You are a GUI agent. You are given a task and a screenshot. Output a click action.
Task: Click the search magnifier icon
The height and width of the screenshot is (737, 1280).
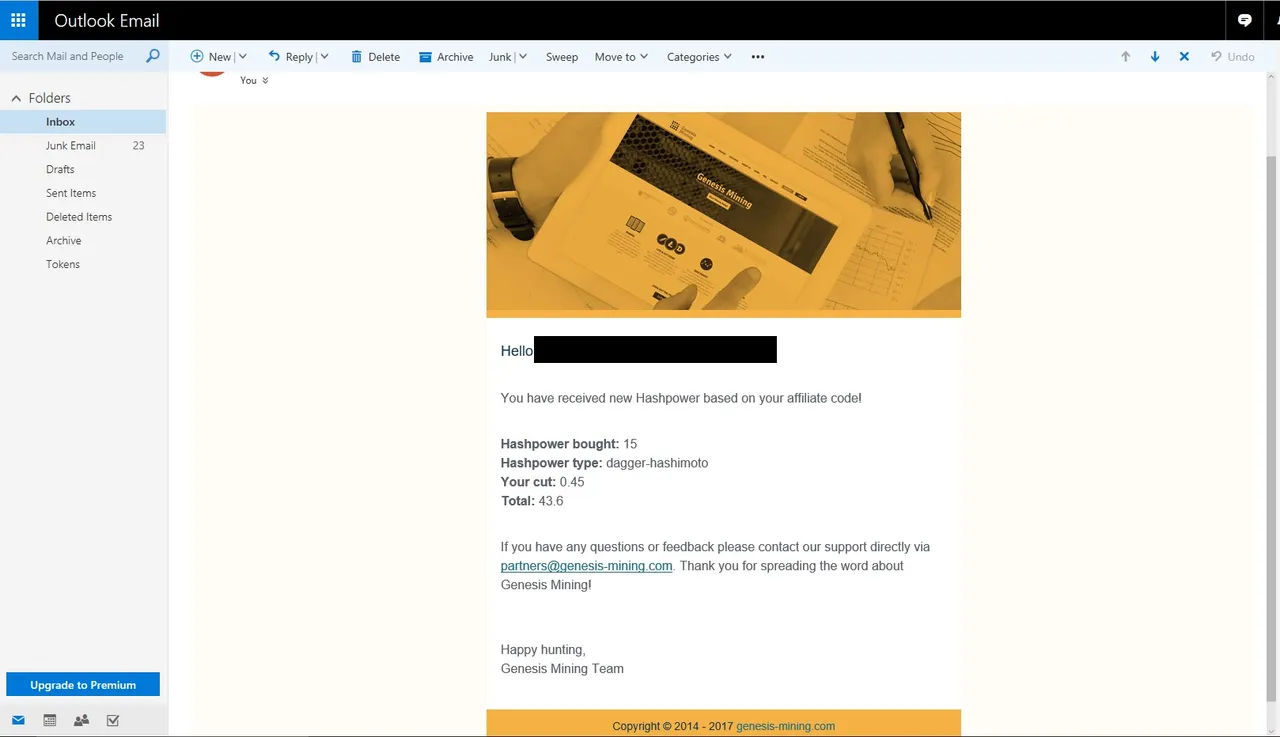click(x=153, y=56)
